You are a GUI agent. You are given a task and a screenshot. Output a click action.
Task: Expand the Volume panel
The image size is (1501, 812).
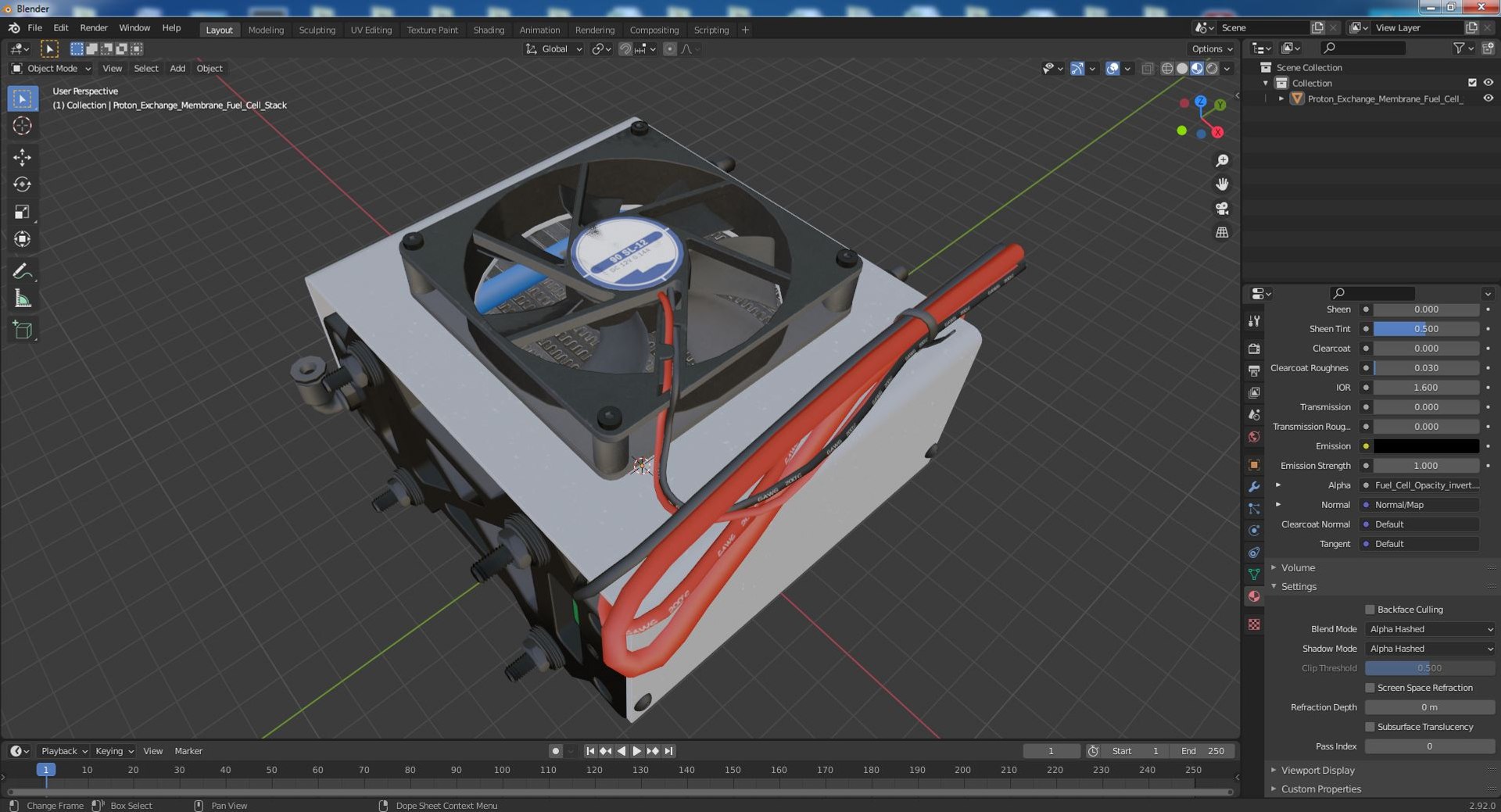tap(1298, 567)
